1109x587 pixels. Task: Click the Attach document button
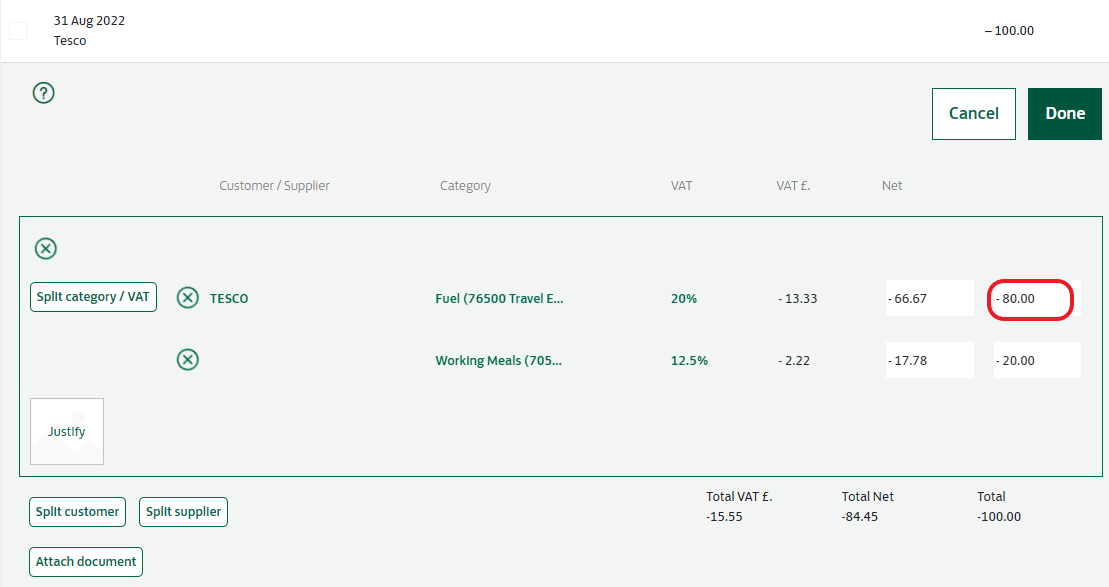(86, 562)
